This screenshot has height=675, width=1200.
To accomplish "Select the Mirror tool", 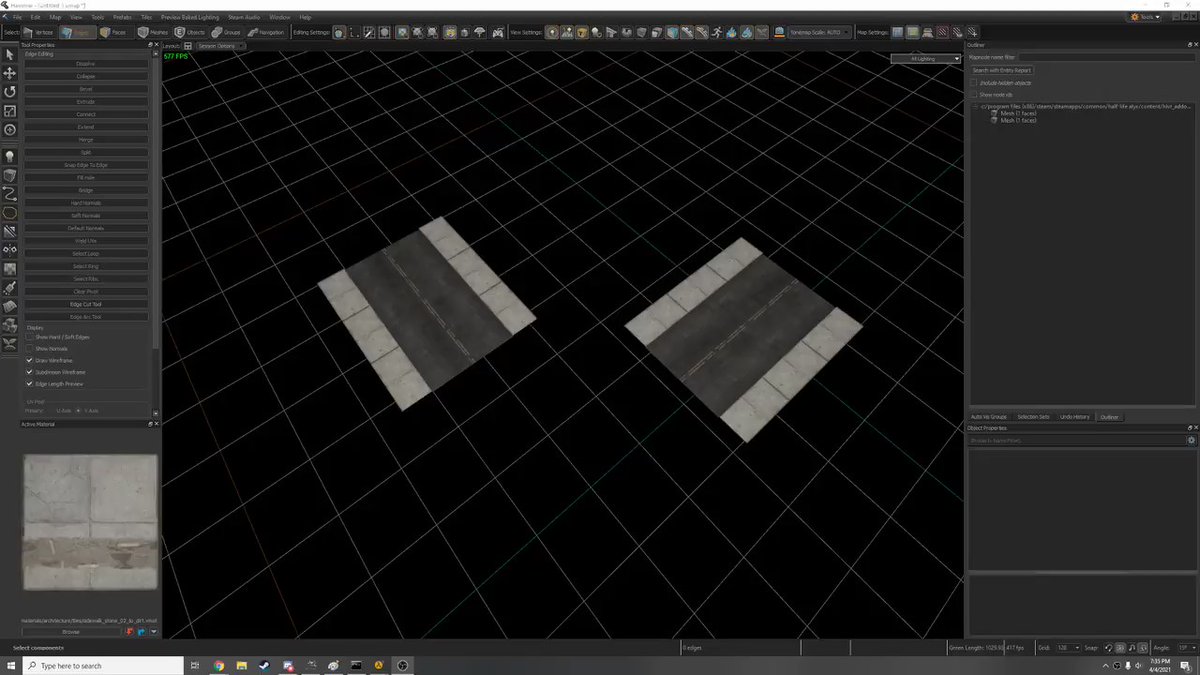I will (10, 250).
